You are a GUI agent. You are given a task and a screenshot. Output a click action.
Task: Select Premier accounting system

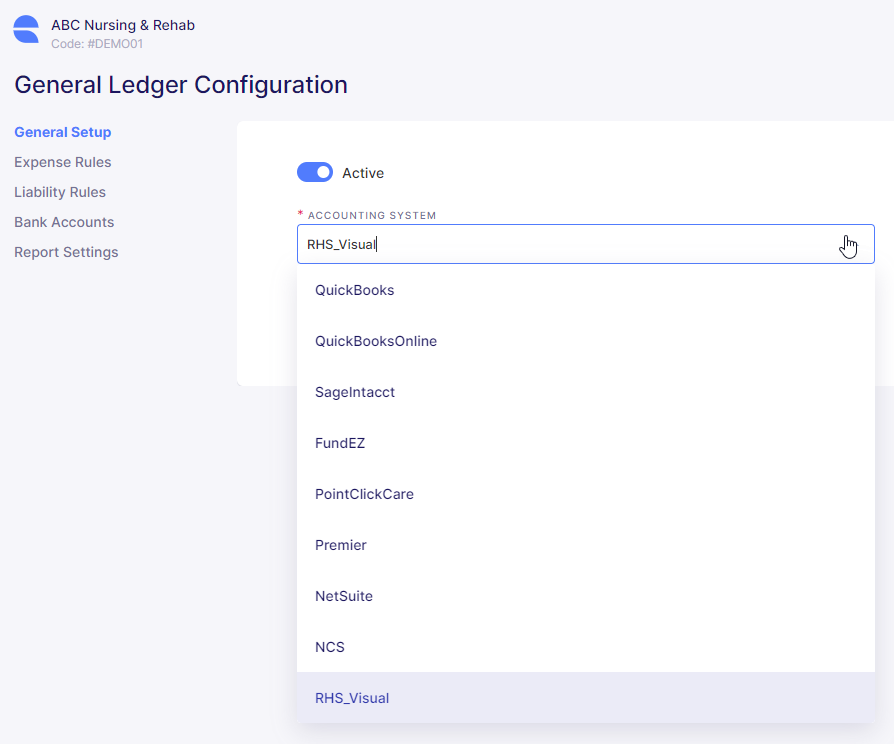pyautogui.click(x=586, y=545)
